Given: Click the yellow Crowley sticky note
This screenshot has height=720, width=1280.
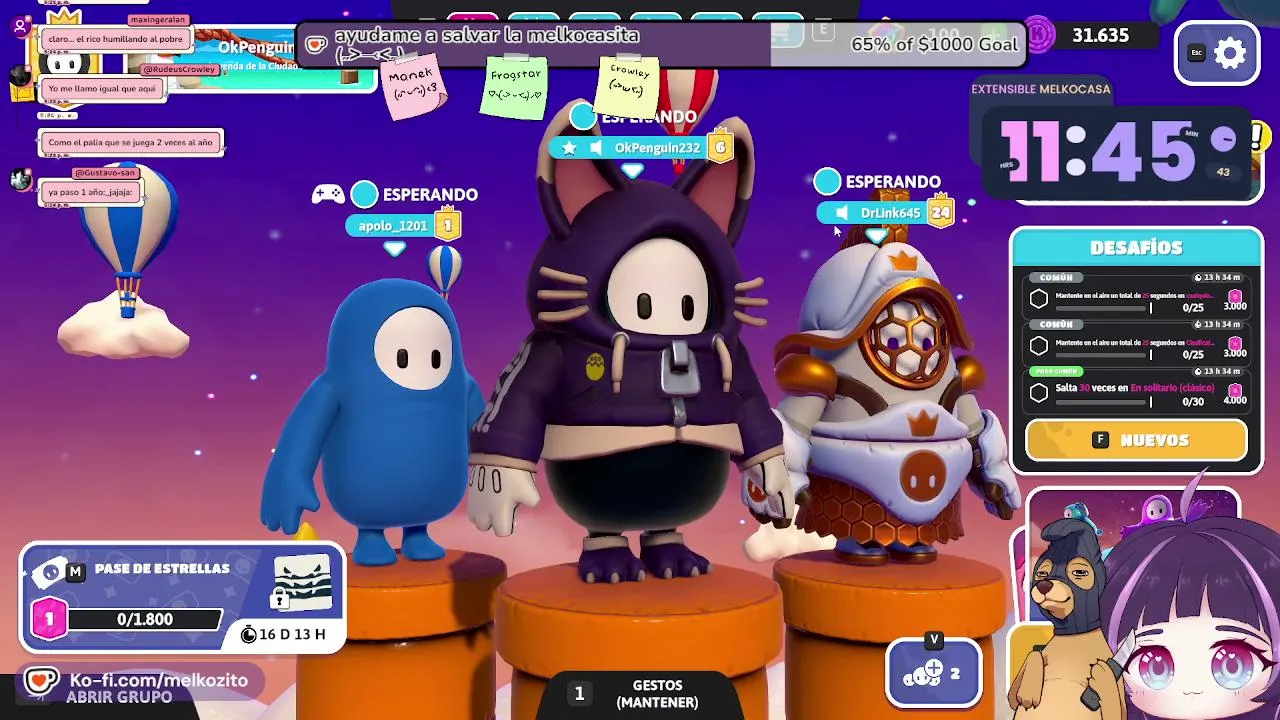Looking at the screenshot, I should pos(628,85).
